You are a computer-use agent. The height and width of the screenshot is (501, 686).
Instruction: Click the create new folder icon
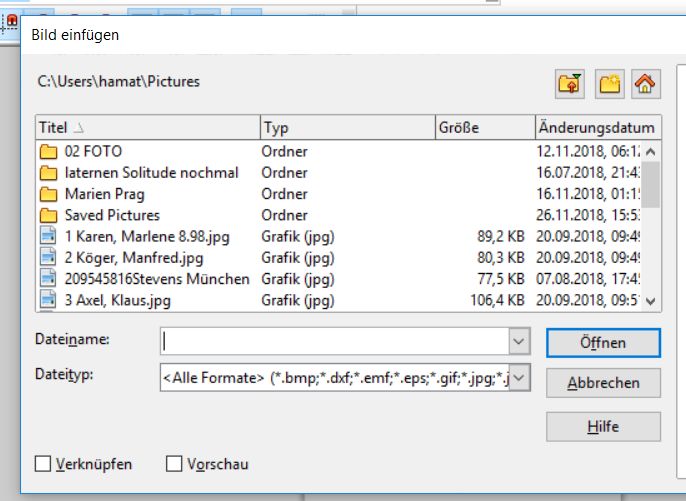(x=609, y=84)
